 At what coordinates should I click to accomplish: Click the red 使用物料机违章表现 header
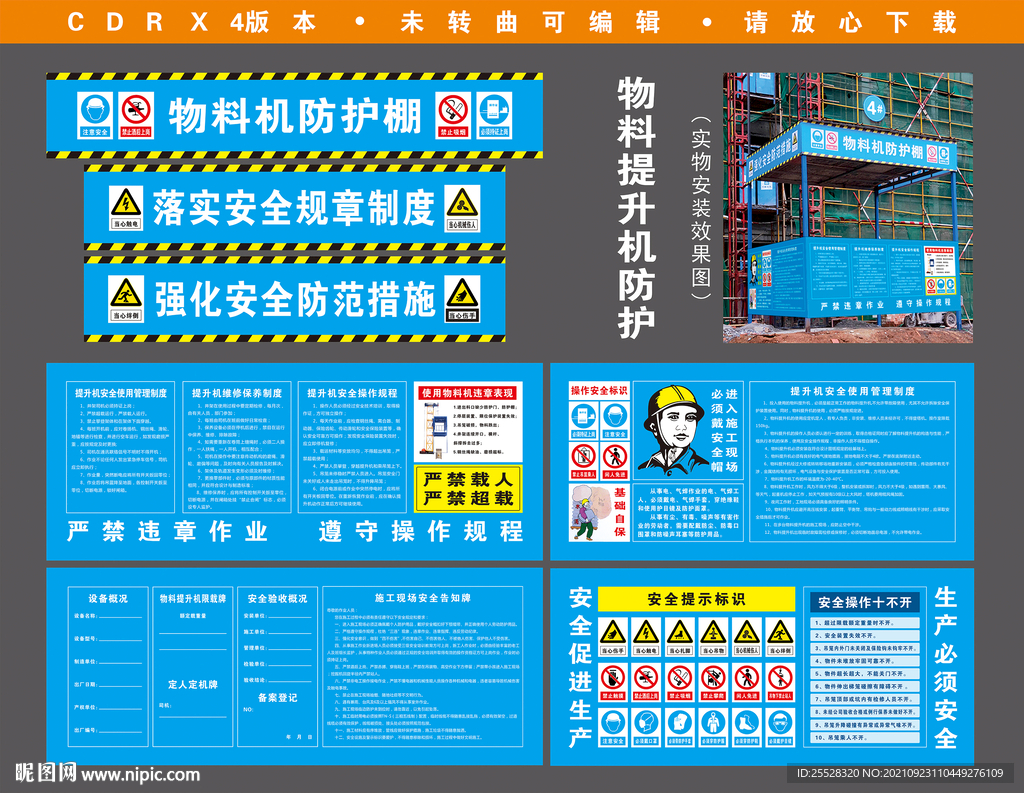468,393
